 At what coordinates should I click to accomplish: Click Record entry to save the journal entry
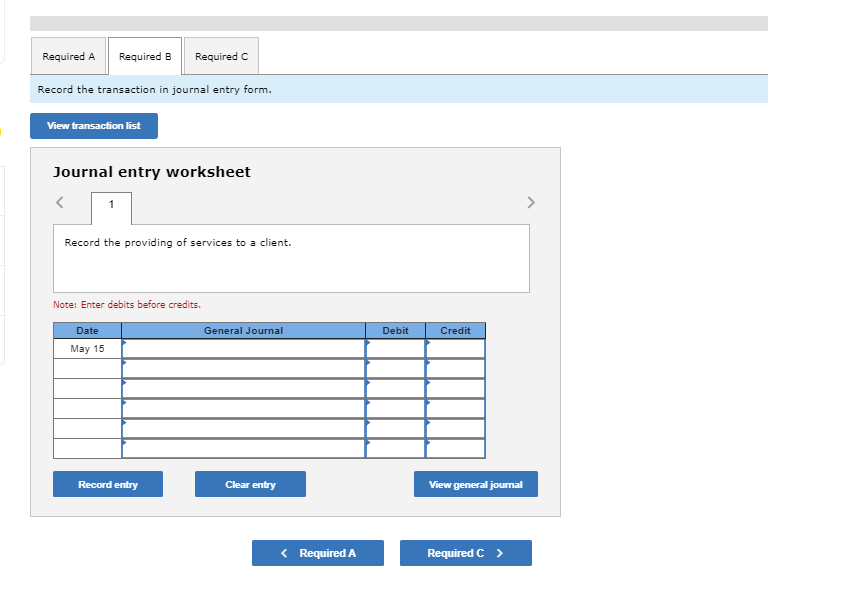(107, 484)
